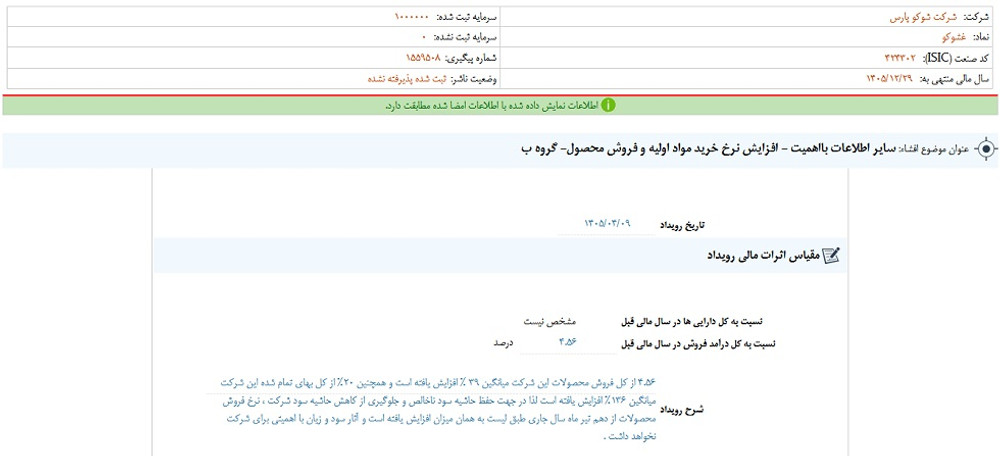Click the description line containing دهم تیر ماه سال جاری
Image resolution: width=1000 pixels, height=456 pixels.
pos(439,419)
